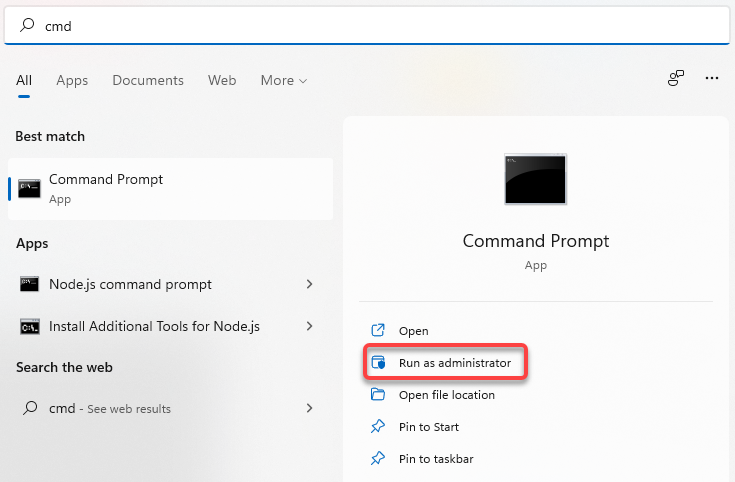Choose Run as administrator
The width and height of the screenshot is (735, 482).
point(454,363)
